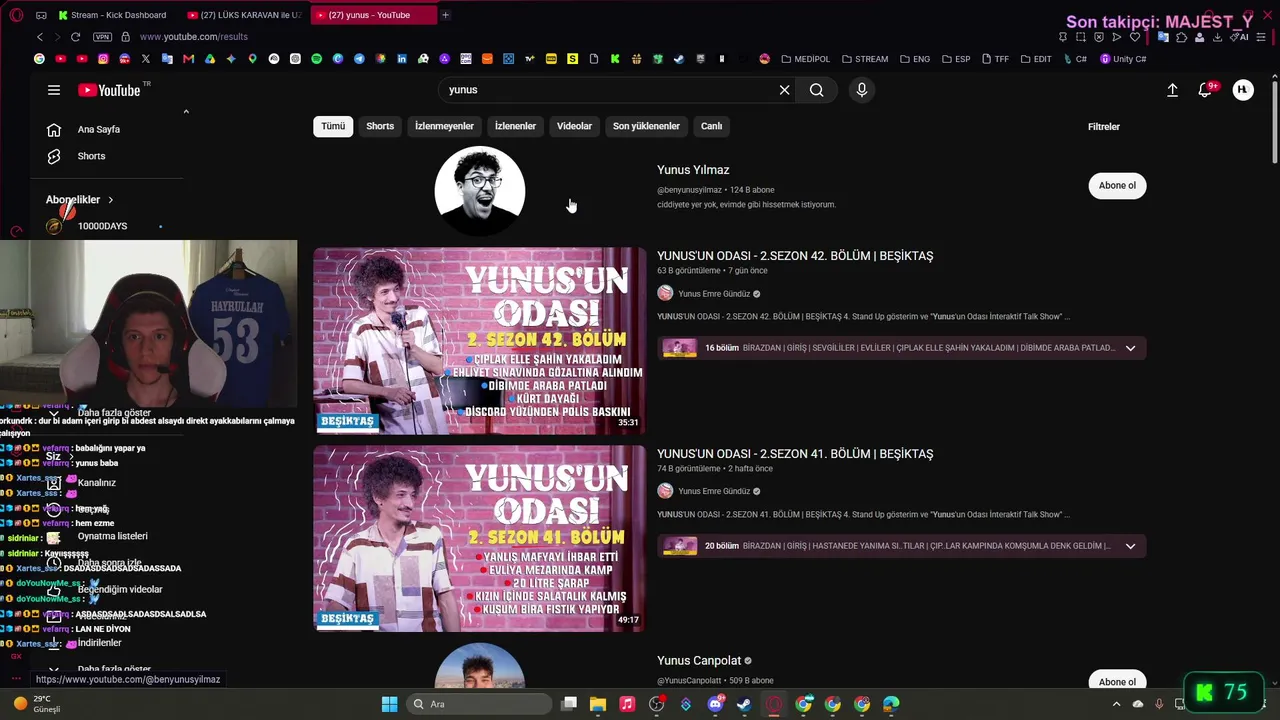This screenshot has height=720, width=1280.
Task: Open Discord from the taskbar
Action: click(715, 704)
